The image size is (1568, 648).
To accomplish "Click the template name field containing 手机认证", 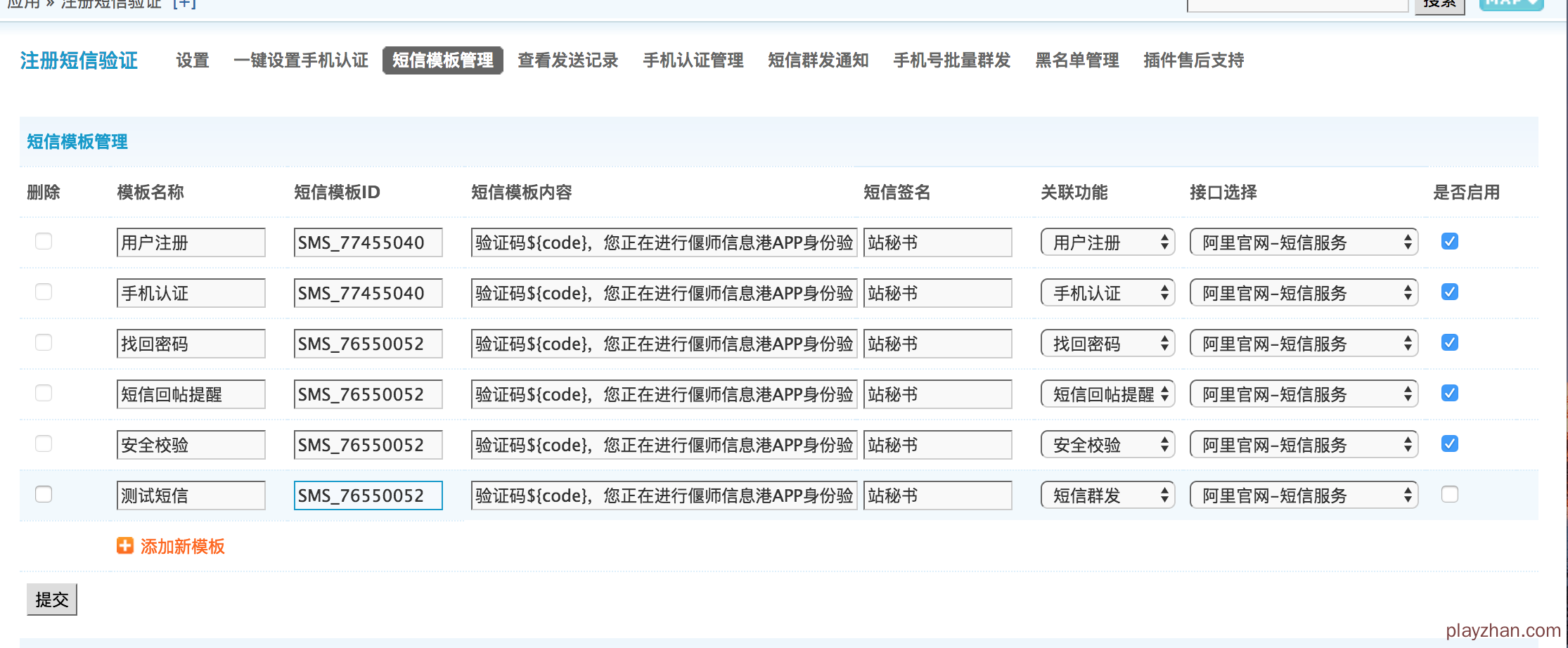I will [191, 293].
